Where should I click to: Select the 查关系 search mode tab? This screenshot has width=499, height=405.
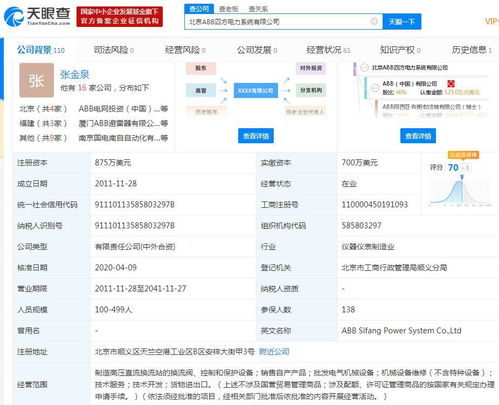(258, 9)
